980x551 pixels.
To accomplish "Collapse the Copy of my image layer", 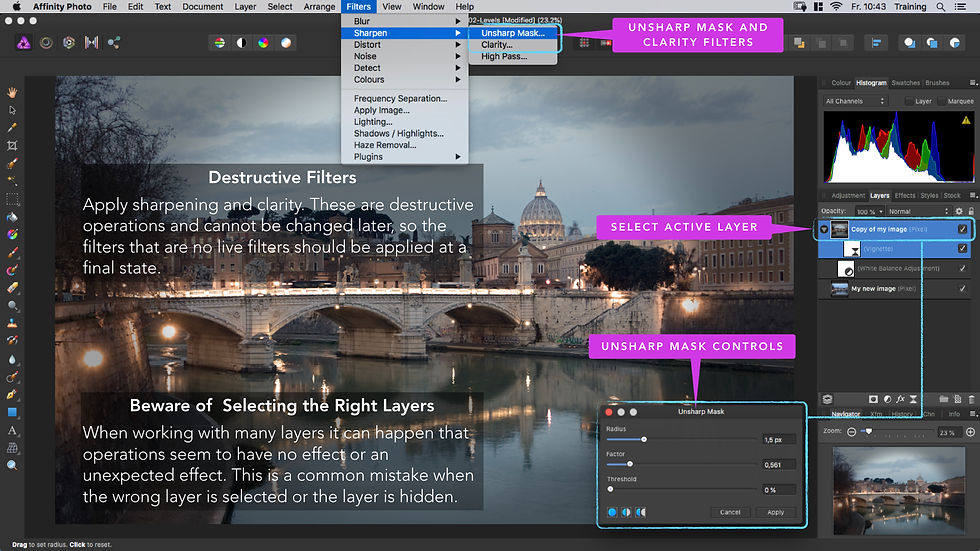I will point(824,229).
